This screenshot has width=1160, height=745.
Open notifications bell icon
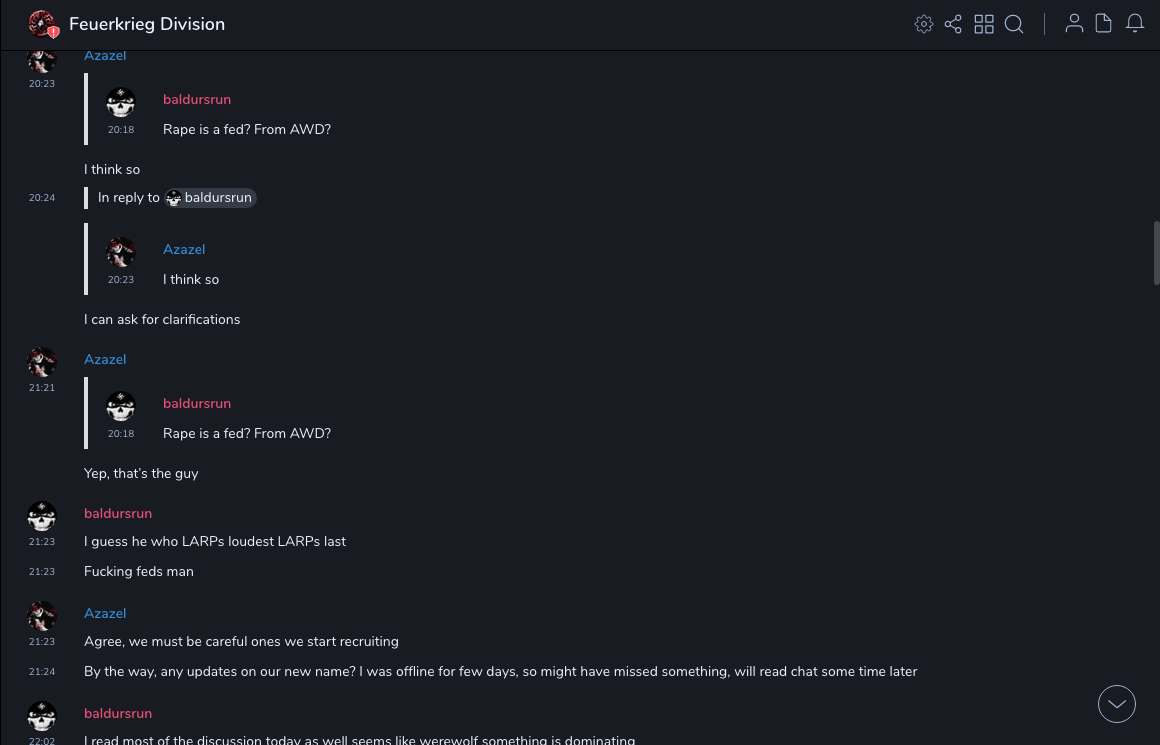pos(1135,24)
